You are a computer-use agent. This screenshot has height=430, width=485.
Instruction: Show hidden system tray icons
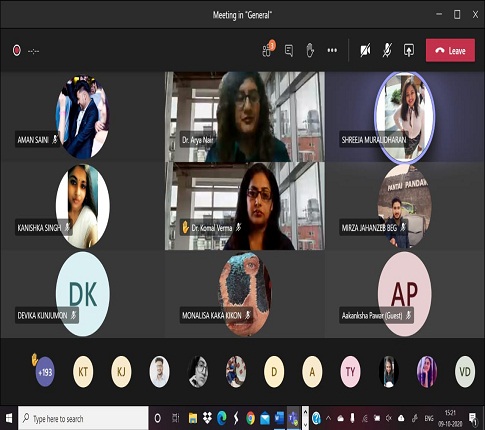328,418
